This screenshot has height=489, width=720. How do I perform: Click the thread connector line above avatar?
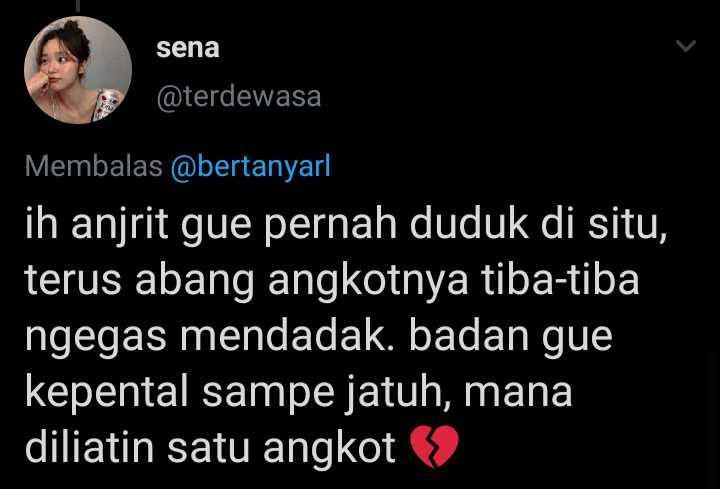[x=78, y=6]
